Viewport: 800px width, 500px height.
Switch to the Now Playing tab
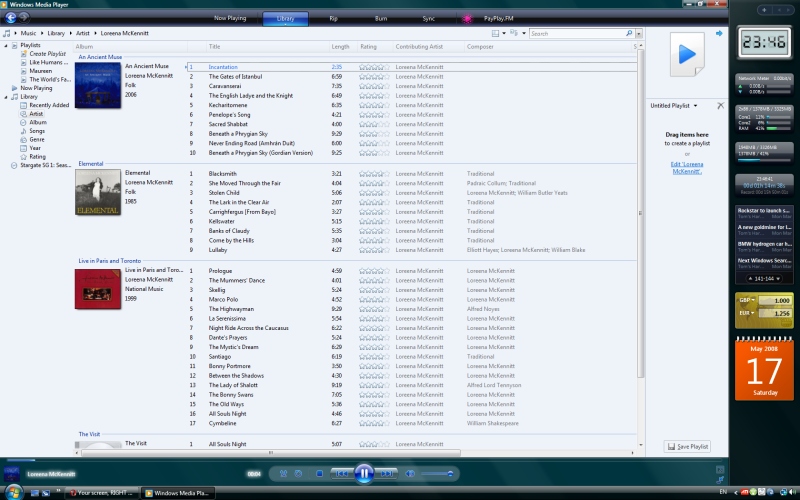pyautogui.click(x=230, y=18)
